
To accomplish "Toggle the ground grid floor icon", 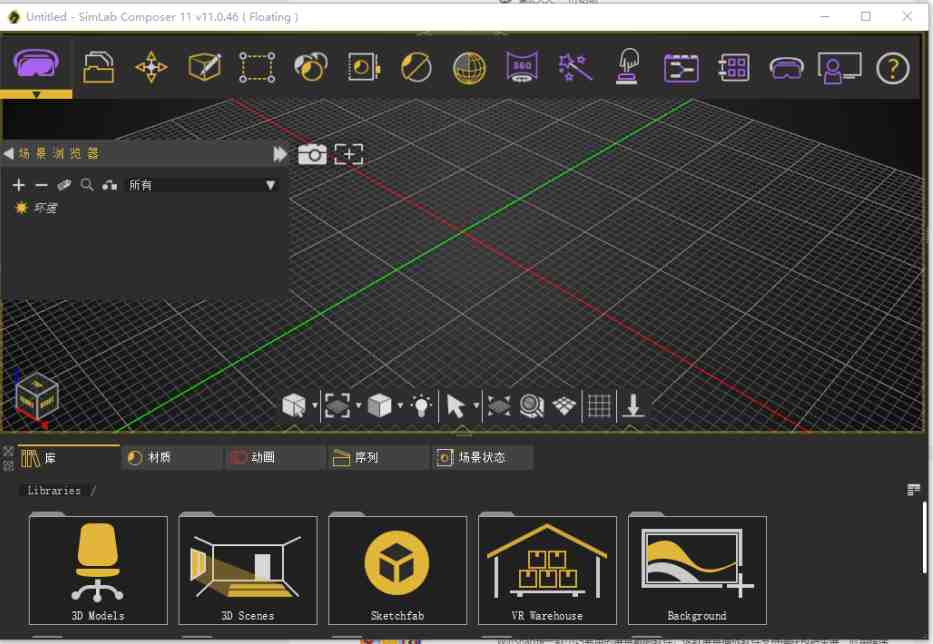I will point(565,404).
